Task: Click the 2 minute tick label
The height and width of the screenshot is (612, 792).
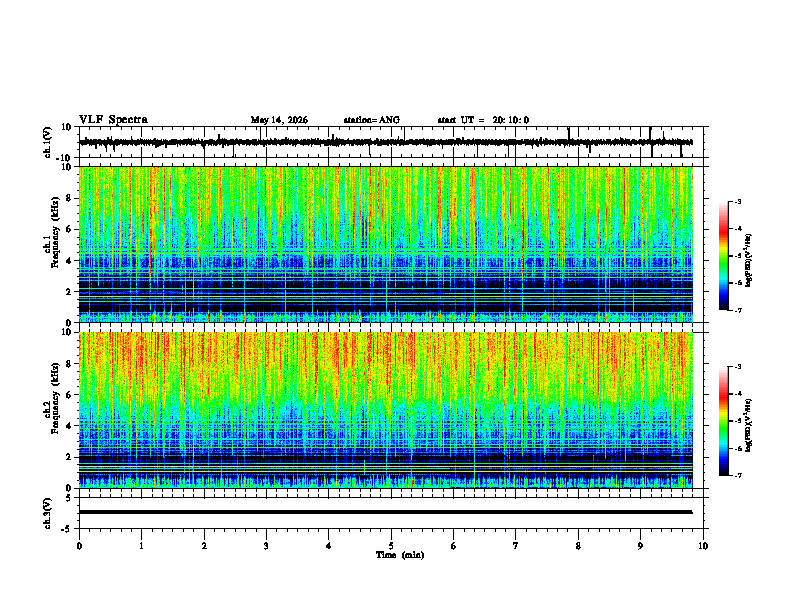Action: coord(204,546)
